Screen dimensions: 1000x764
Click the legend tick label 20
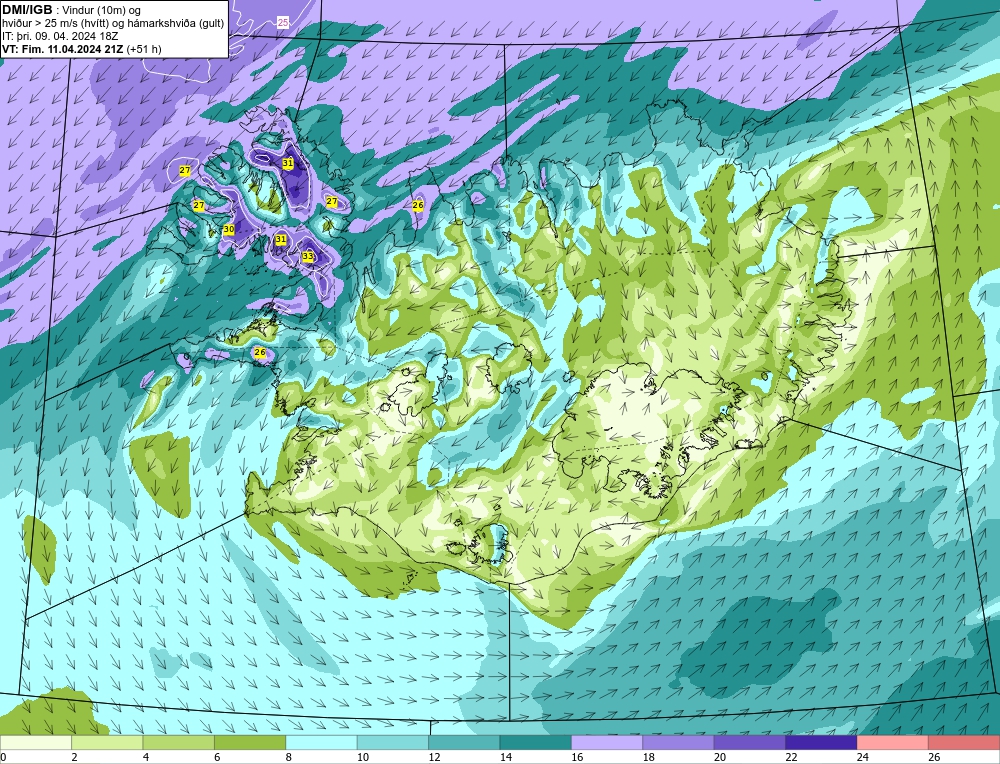click(720, 757)
